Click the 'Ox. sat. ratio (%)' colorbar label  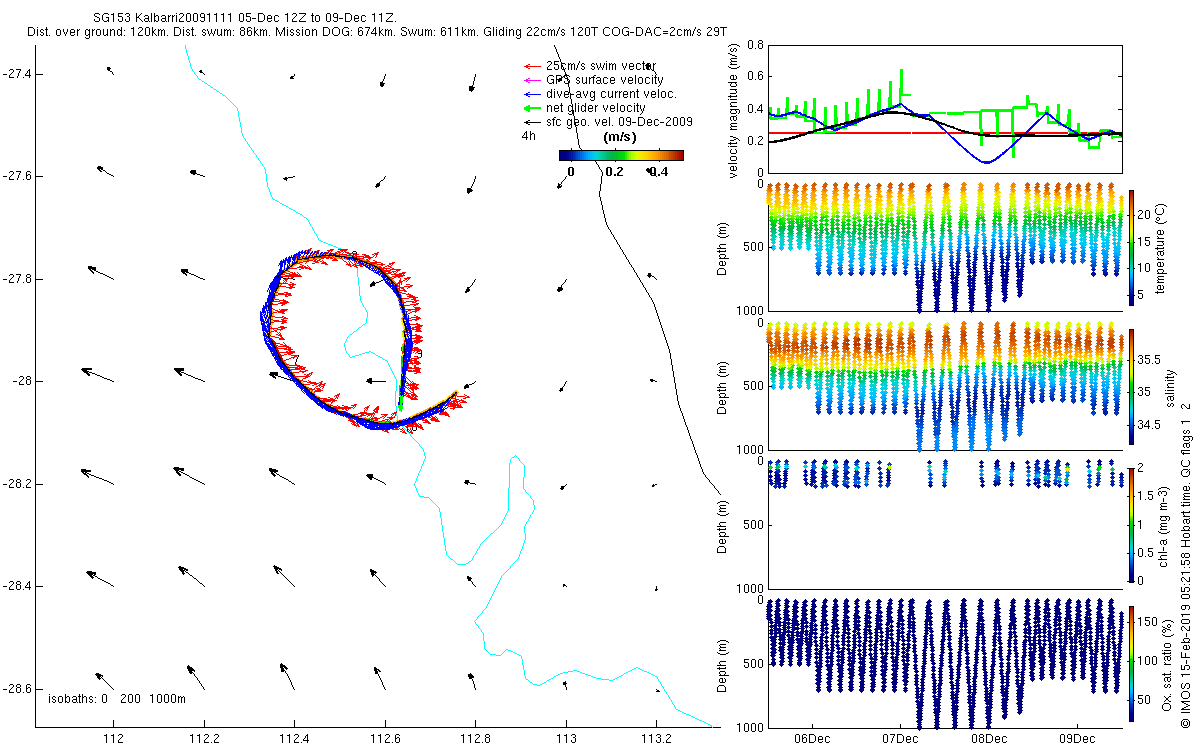(x=1167, y=663)
